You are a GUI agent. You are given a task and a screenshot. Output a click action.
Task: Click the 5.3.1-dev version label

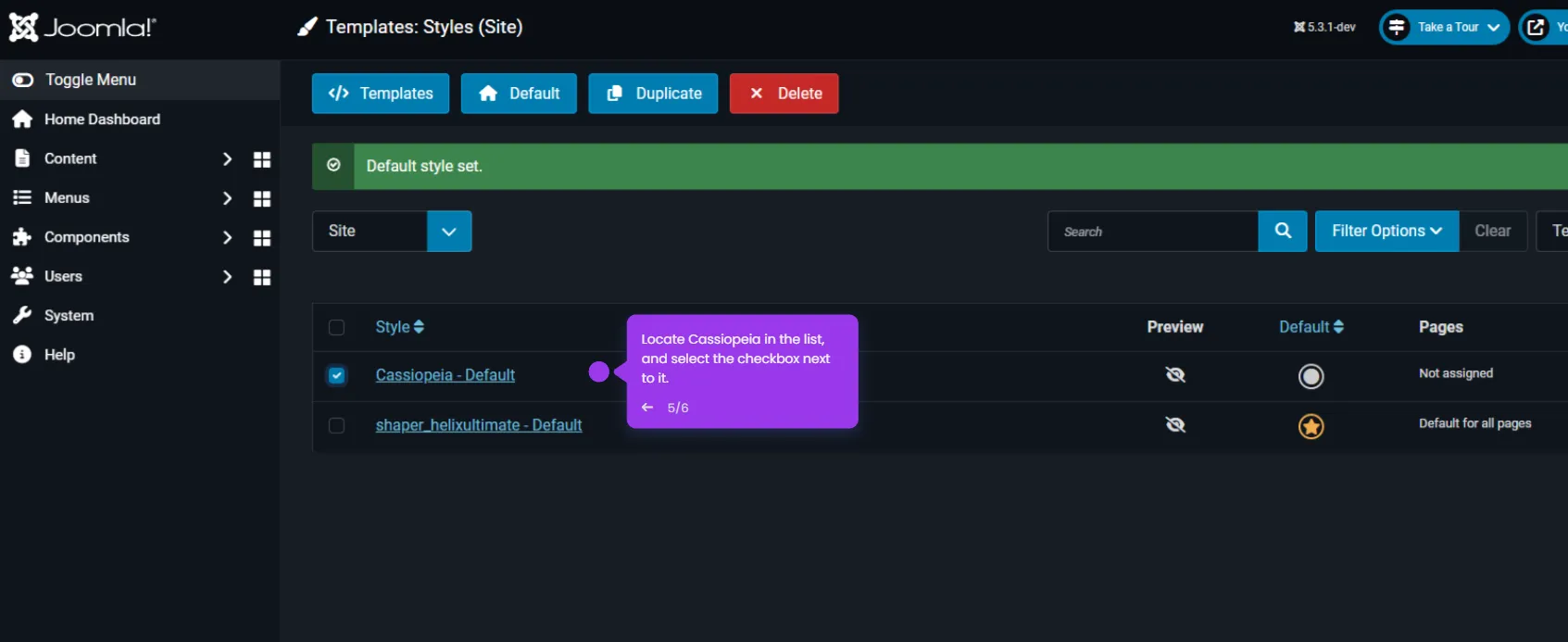click(1324, 28)
